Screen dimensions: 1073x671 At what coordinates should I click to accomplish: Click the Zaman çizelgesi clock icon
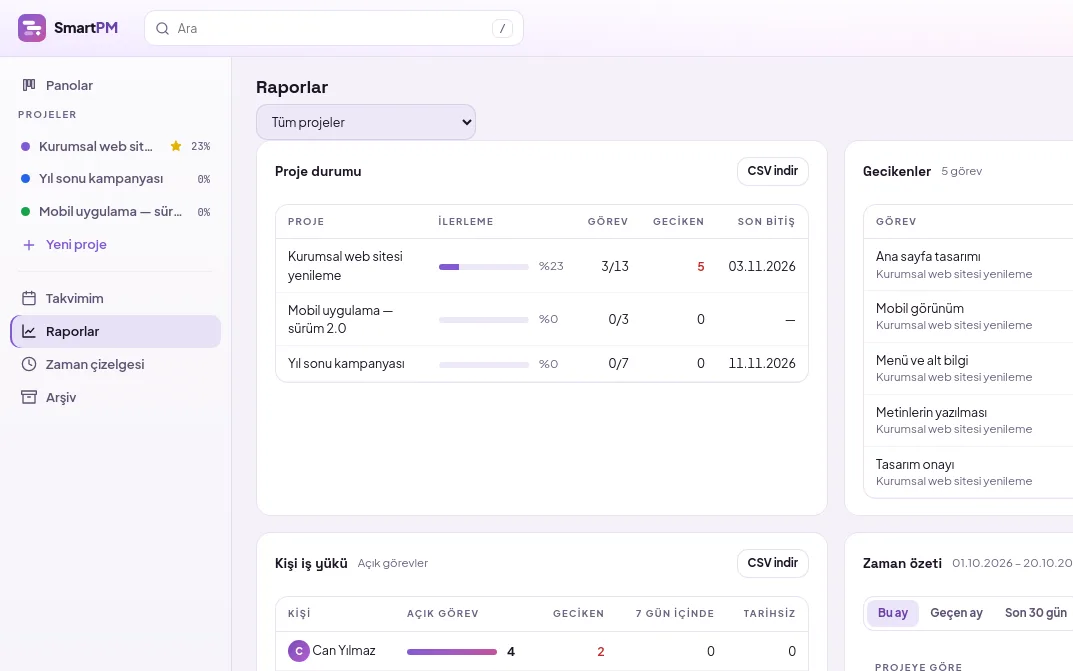pos(29,364)
